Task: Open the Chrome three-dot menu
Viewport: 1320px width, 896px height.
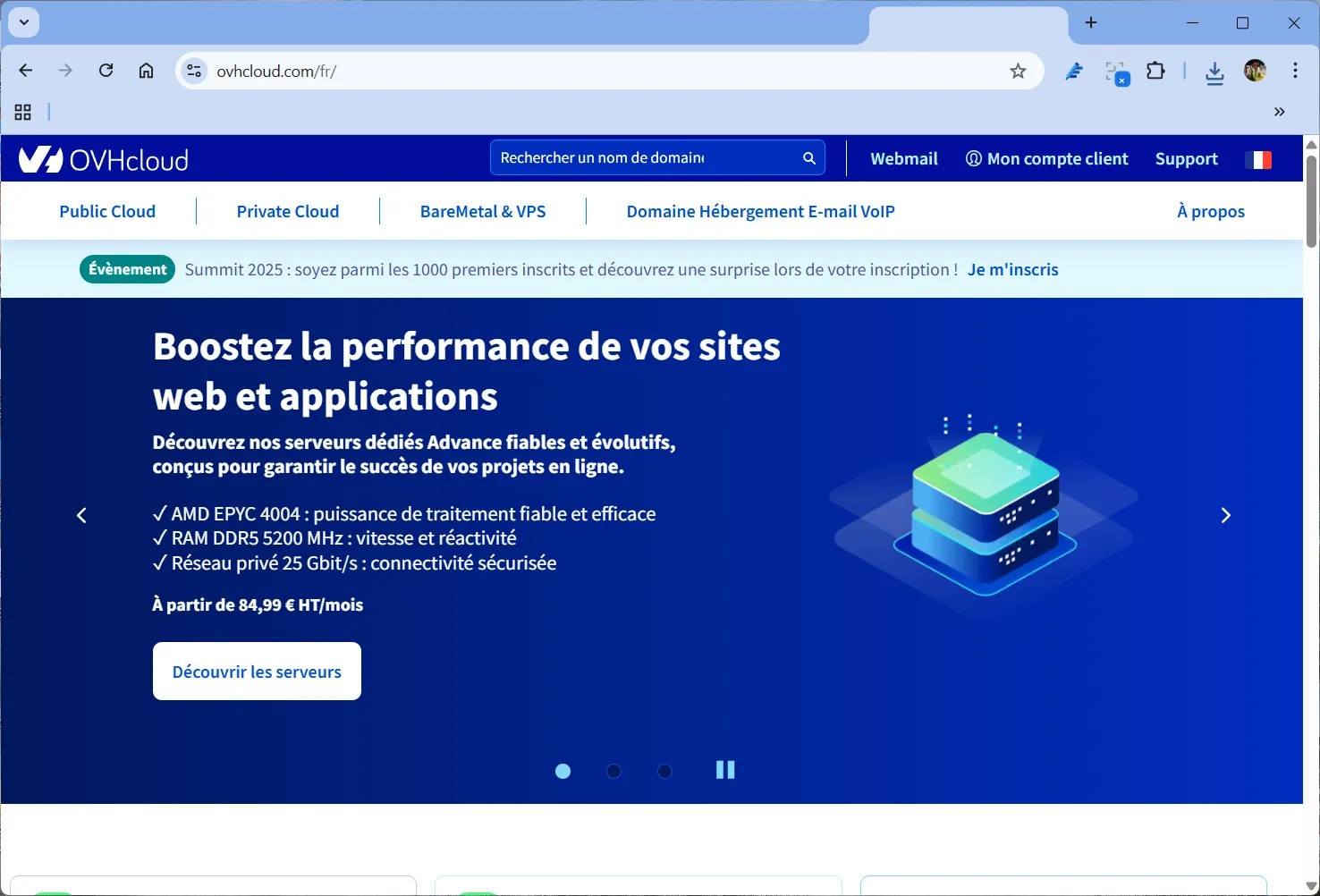Action: tap(1295, 71)
